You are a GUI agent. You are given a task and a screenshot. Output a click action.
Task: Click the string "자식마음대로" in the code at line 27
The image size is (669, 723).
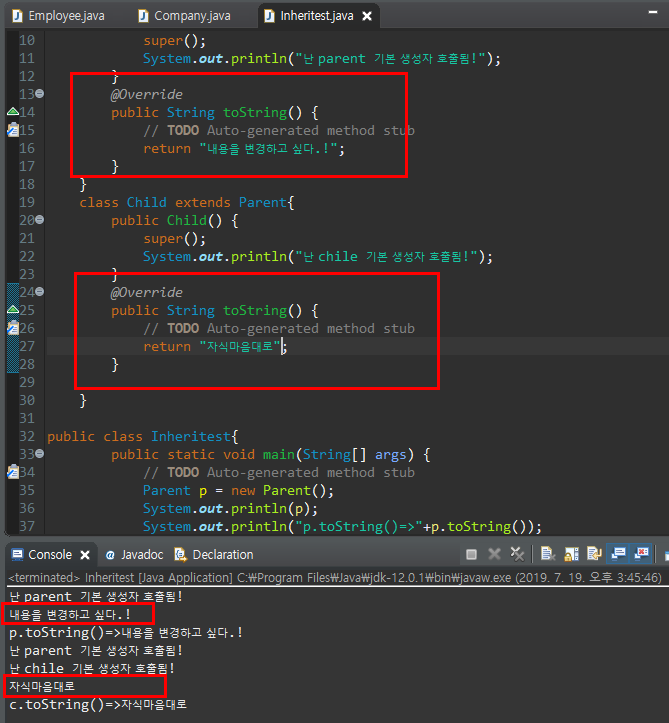pyautogui.click(x=240, y=346)
